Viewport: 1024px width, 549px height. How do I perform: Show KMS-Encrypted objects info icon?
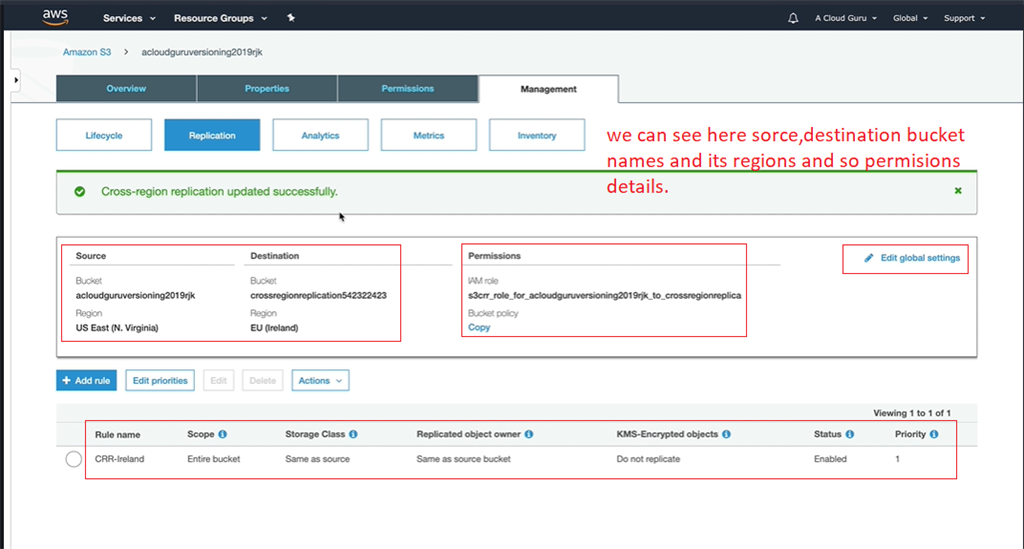[726, 434]
